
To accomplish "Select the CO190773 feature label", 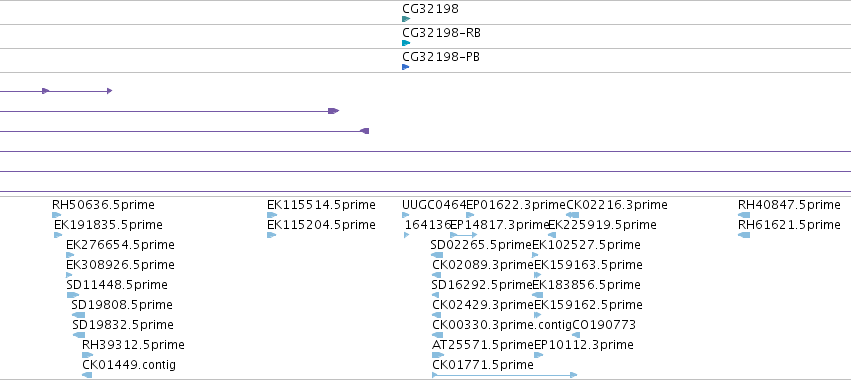I will coord(604,325).
